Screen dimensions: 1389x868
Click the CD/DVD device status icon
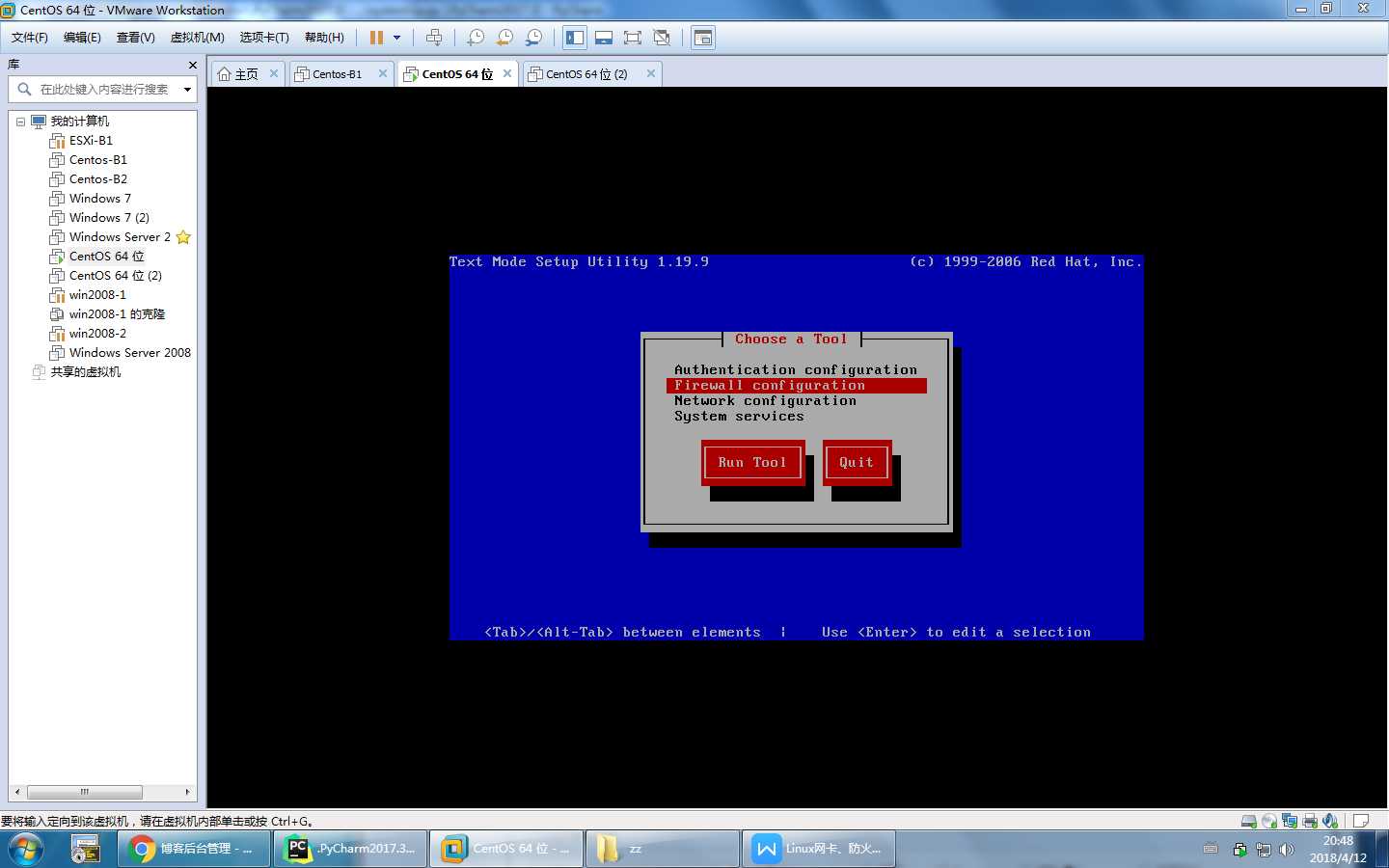1269,822
